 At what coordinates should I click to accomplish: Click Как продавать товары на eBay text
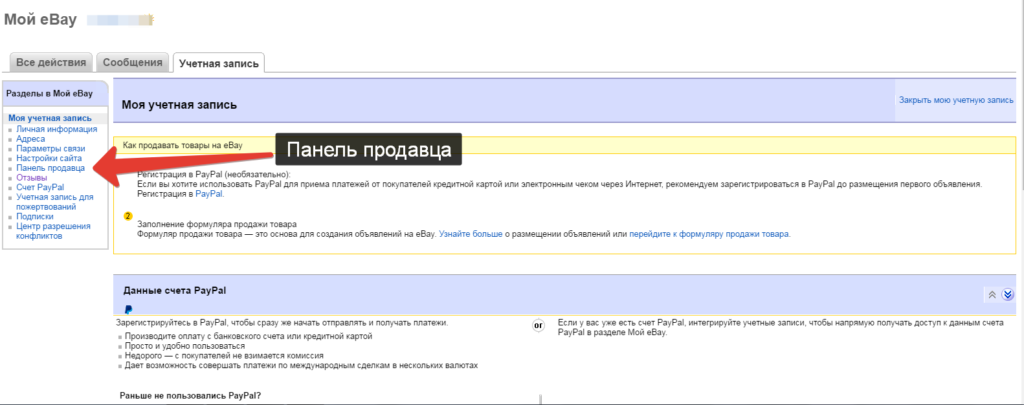[182, 145]
